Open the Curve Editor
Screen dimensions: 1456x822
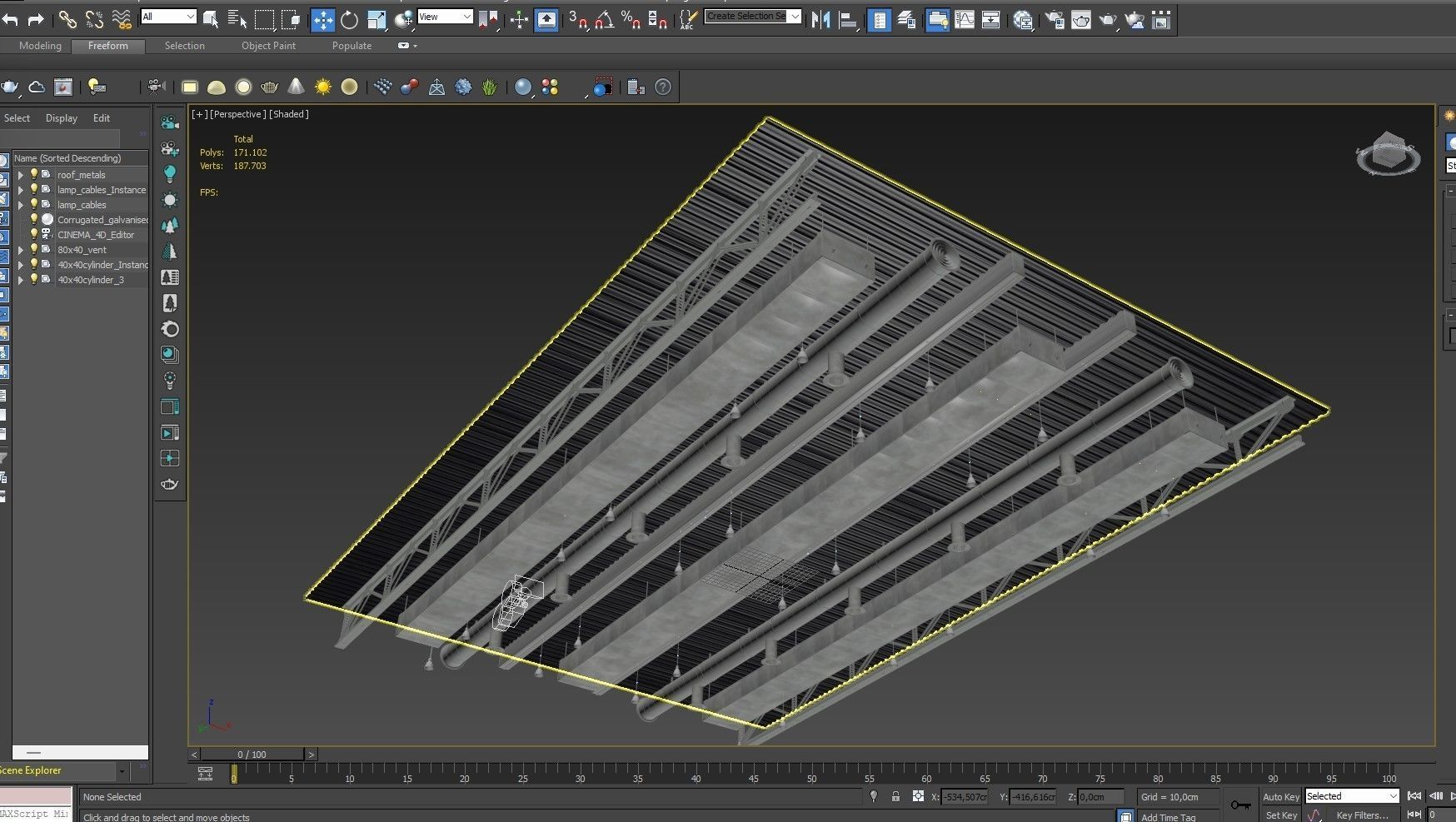click(x=965, y=19)
